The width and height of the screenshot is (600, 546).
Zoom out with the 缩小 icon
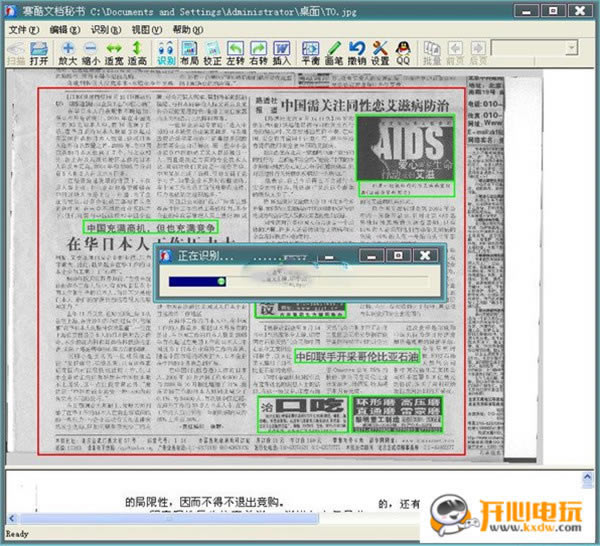[91, 53]
